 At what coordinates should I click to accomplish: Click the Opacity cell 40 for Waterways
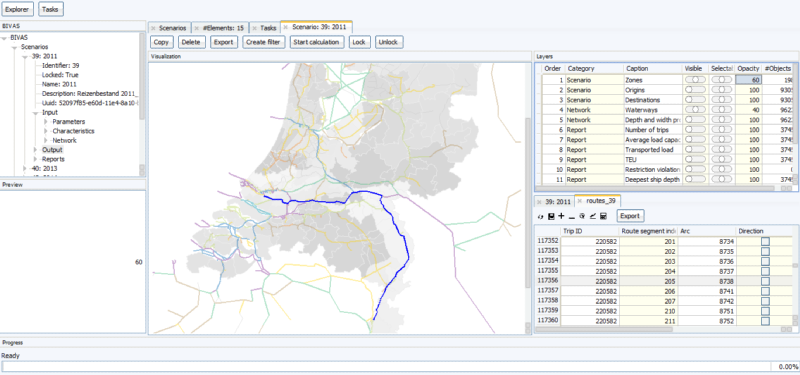tap(748, 110)
